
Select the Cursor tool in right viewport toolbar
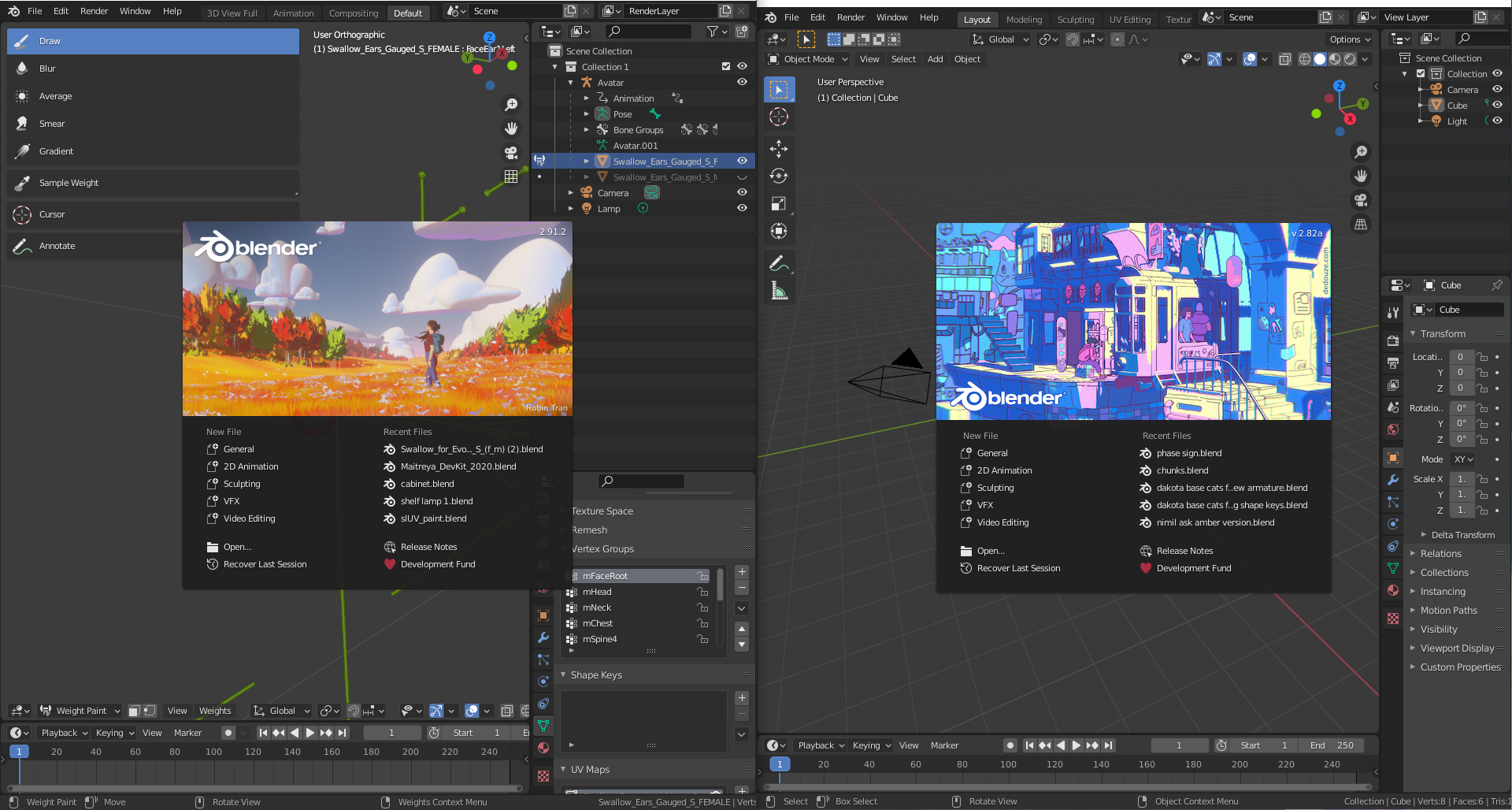click(779, 117)
